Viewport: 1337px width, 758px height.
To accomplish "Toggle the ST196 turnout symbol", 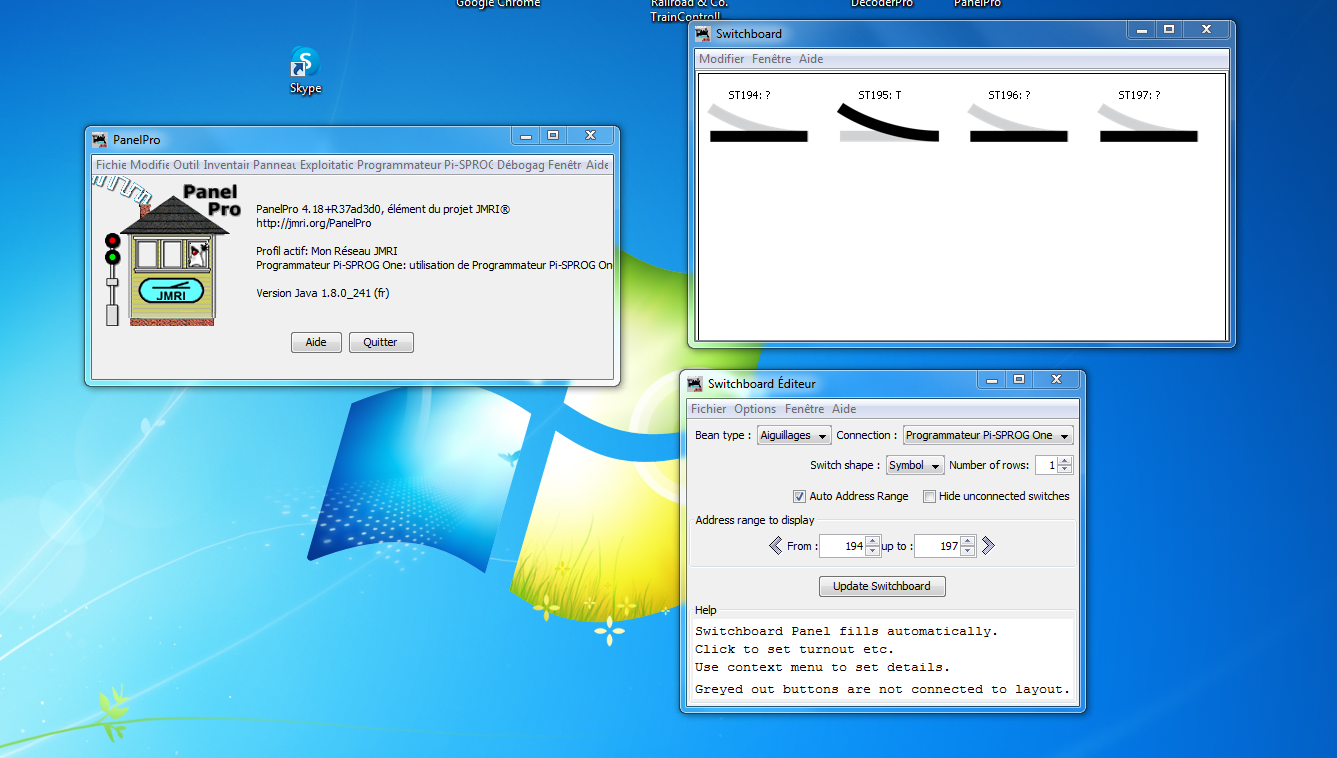I will (x=1018, y=124).
